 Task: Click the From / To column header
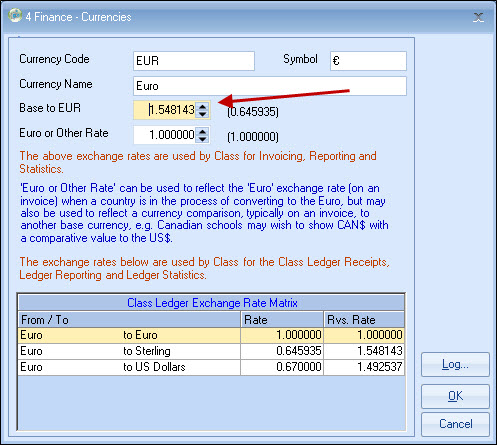(129, 320)
